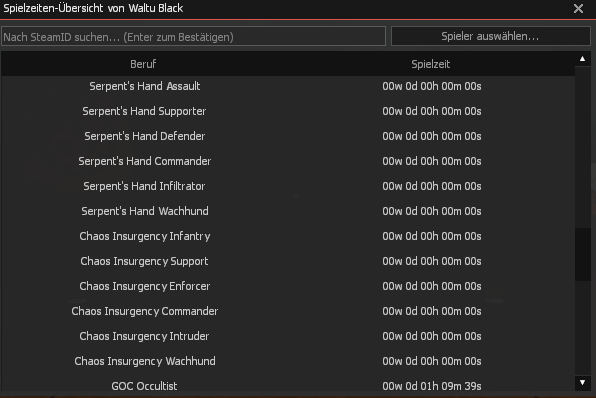This screenshot has height=398, width=596.
Task: Select the Chaos Insurgency Infantry row
Action: click(288, 236)
